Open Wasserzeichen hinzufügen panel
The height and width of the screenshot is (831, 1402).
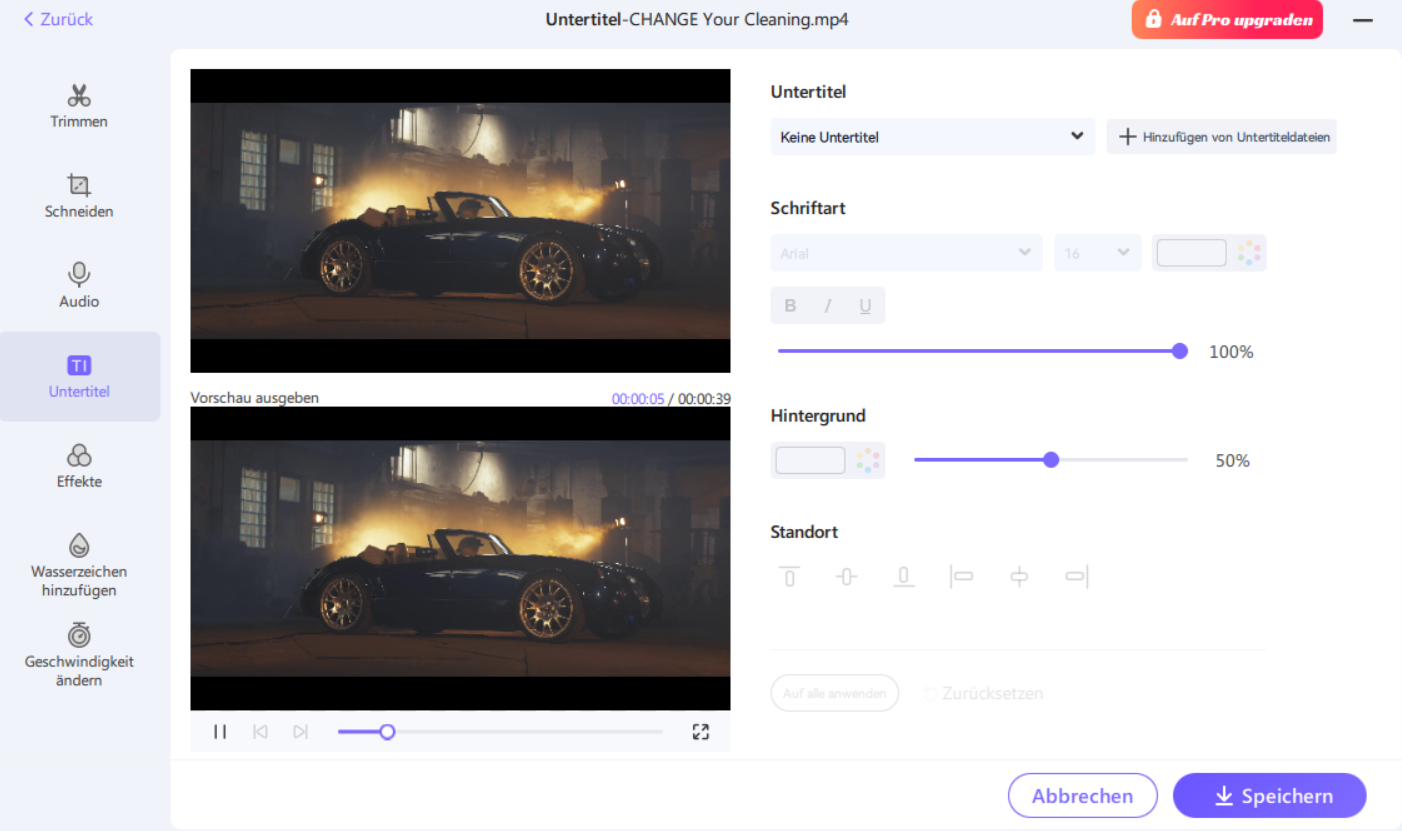[x=79, y=564]
